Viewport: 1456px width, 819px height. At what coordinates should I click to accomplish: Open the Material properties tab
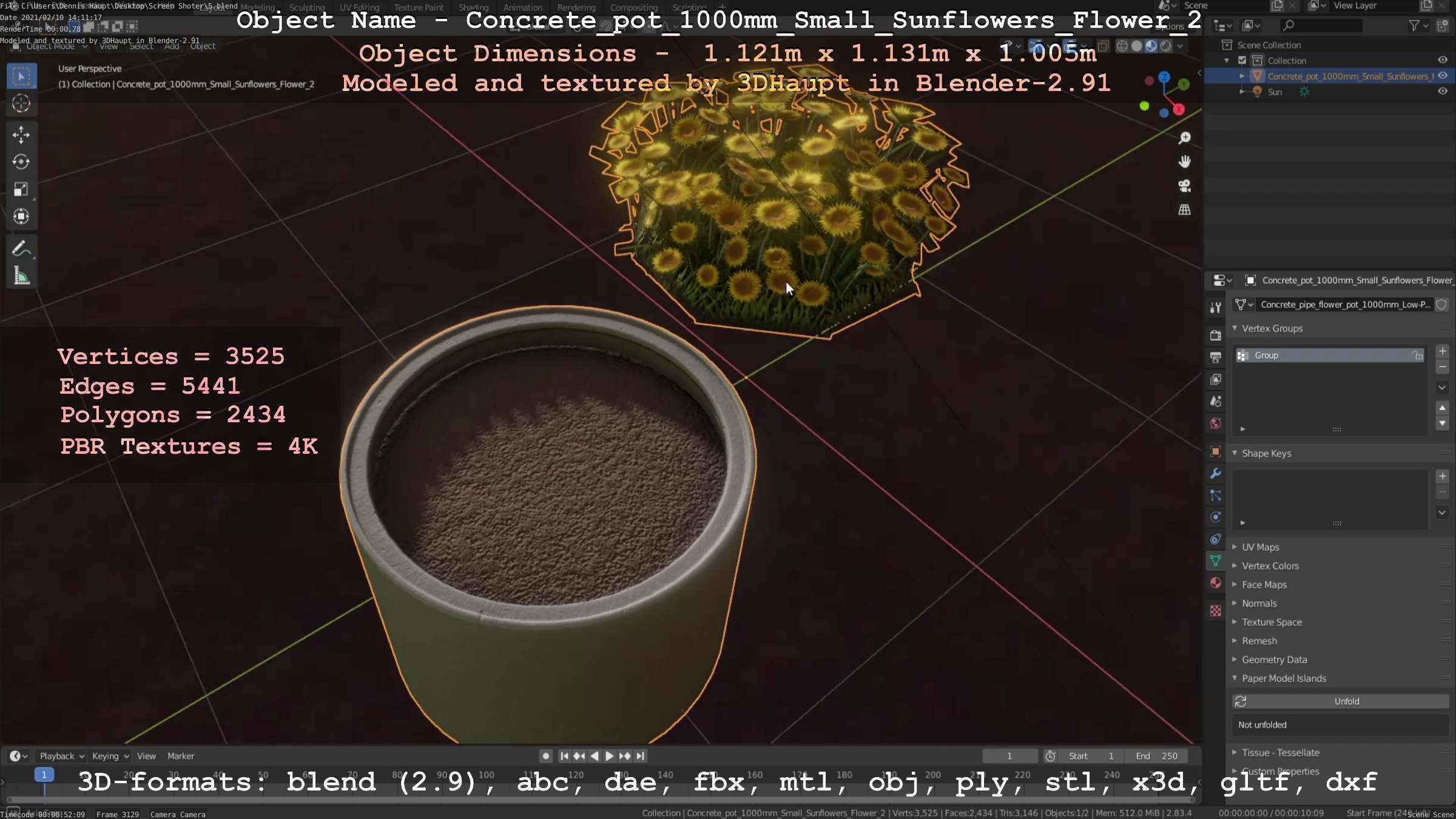click(1215, 583)
